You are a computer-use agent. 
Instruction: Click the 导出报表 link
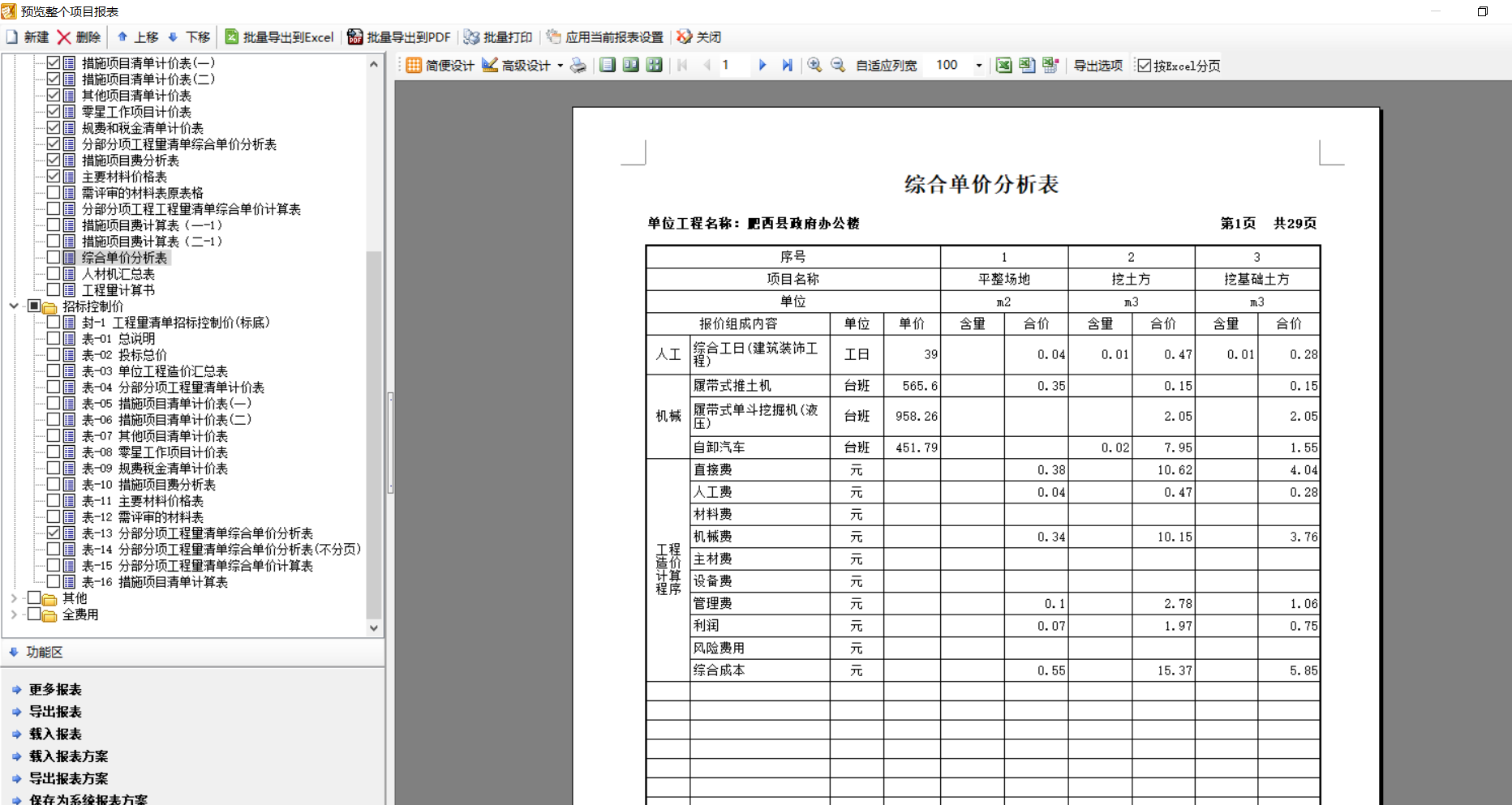55,712
